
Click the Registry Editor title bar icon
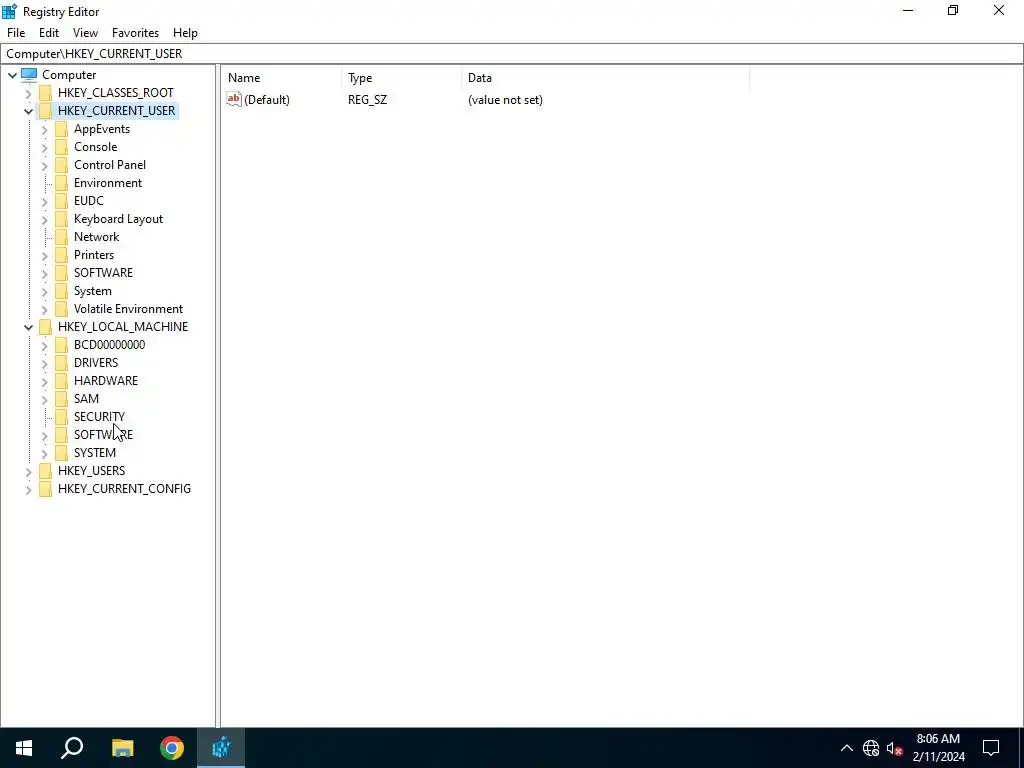pos(9,11)
